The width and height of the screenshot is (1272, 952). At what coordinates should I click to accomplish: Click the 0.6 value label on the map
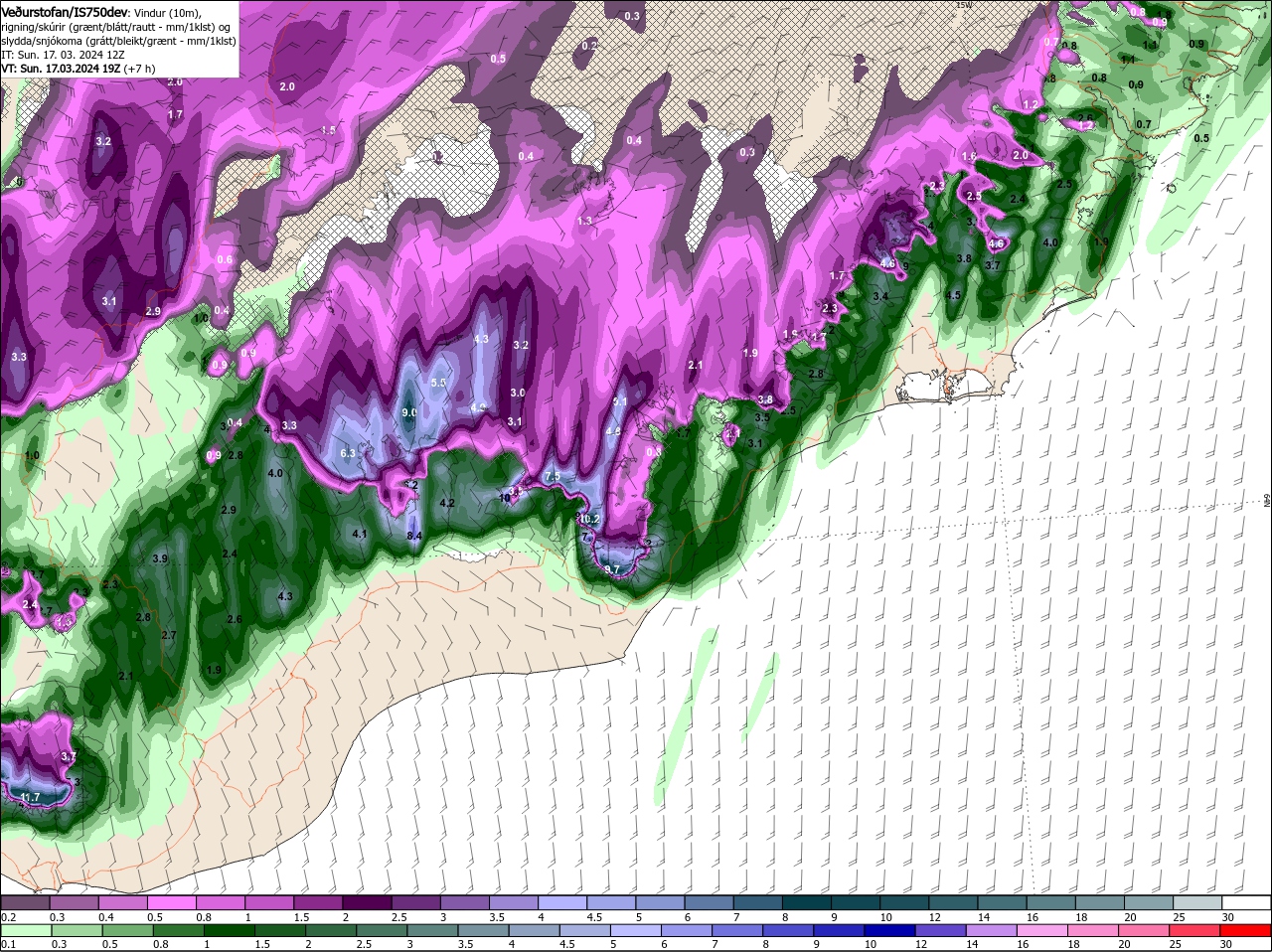[x=225, y=259]
